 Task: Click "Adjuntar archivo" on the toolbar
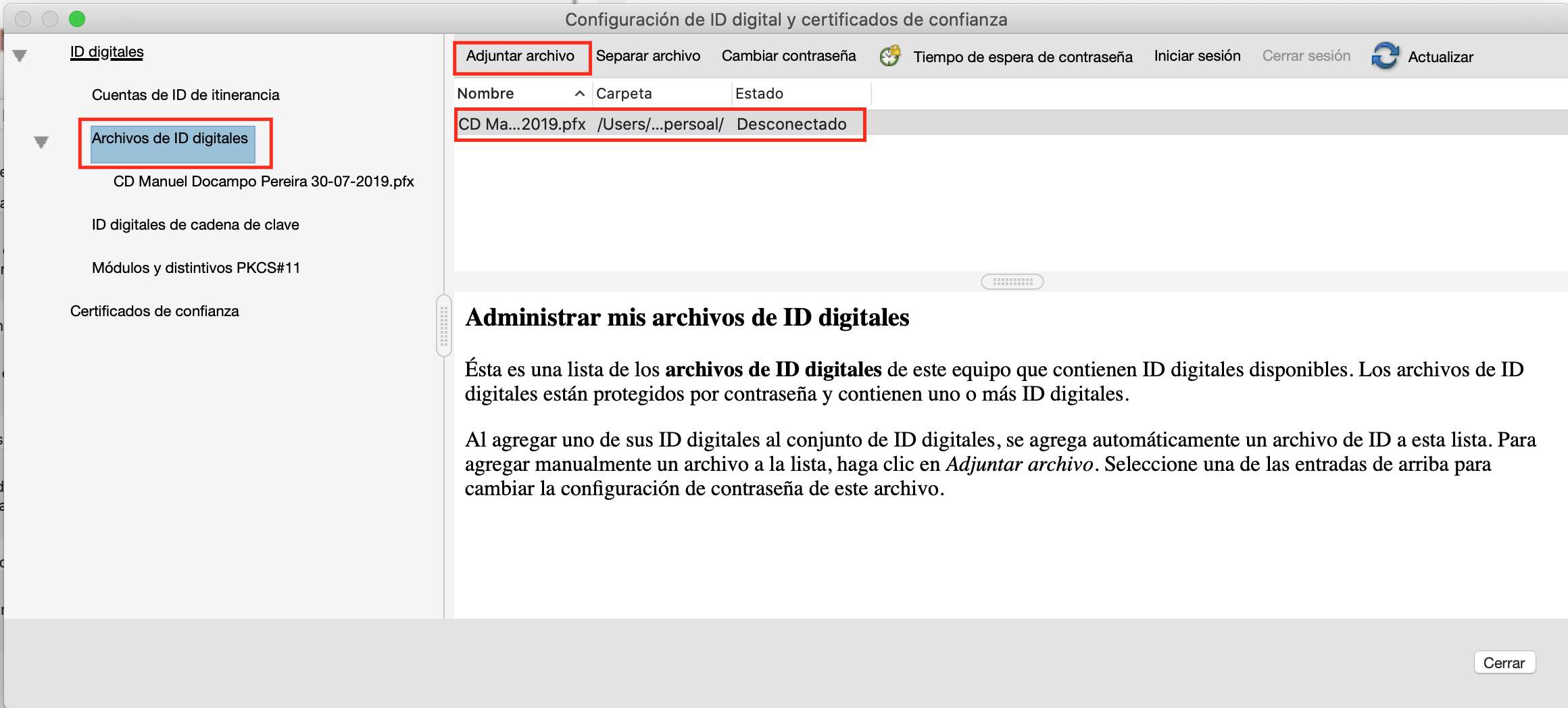(521, 56)
